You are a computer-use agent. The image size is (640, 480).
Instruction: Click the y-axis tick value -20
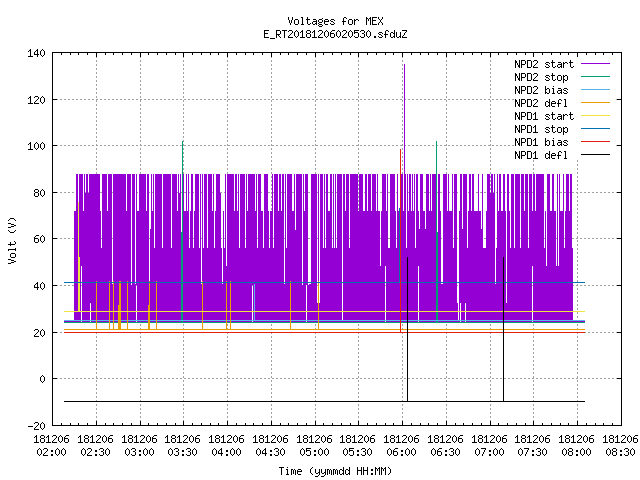(37, 426)
